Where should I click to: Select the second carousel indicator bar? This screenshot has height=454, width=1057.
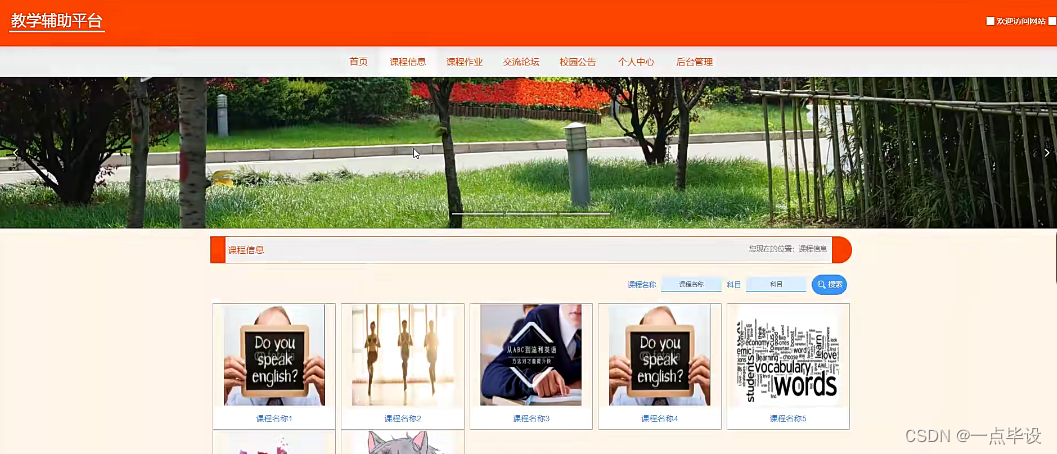click(531, 214)
